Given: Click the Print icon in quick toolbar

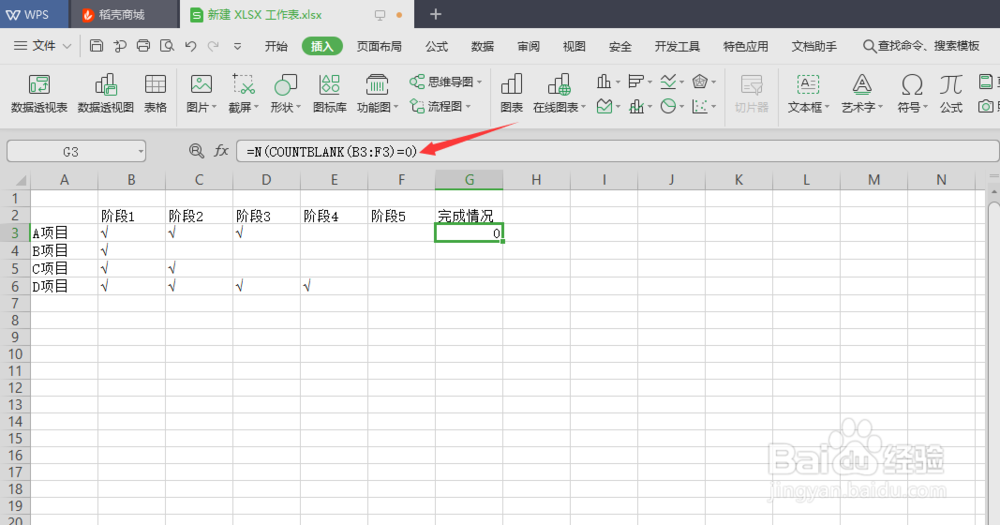Looking at the screenshot, I should point(143,46).
